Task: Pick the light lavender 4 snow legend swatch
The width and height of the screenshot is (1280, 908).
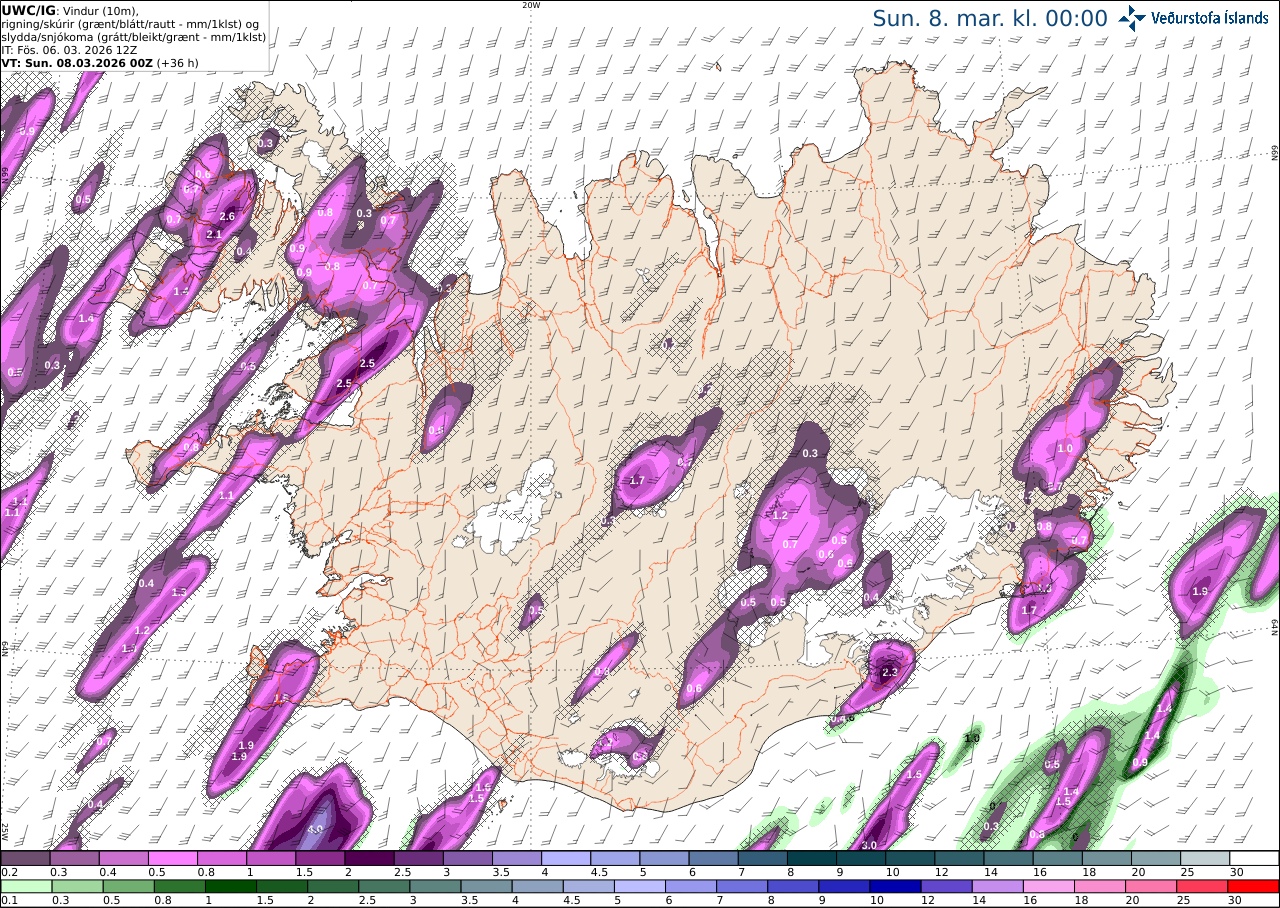Action: coord(566,858)
